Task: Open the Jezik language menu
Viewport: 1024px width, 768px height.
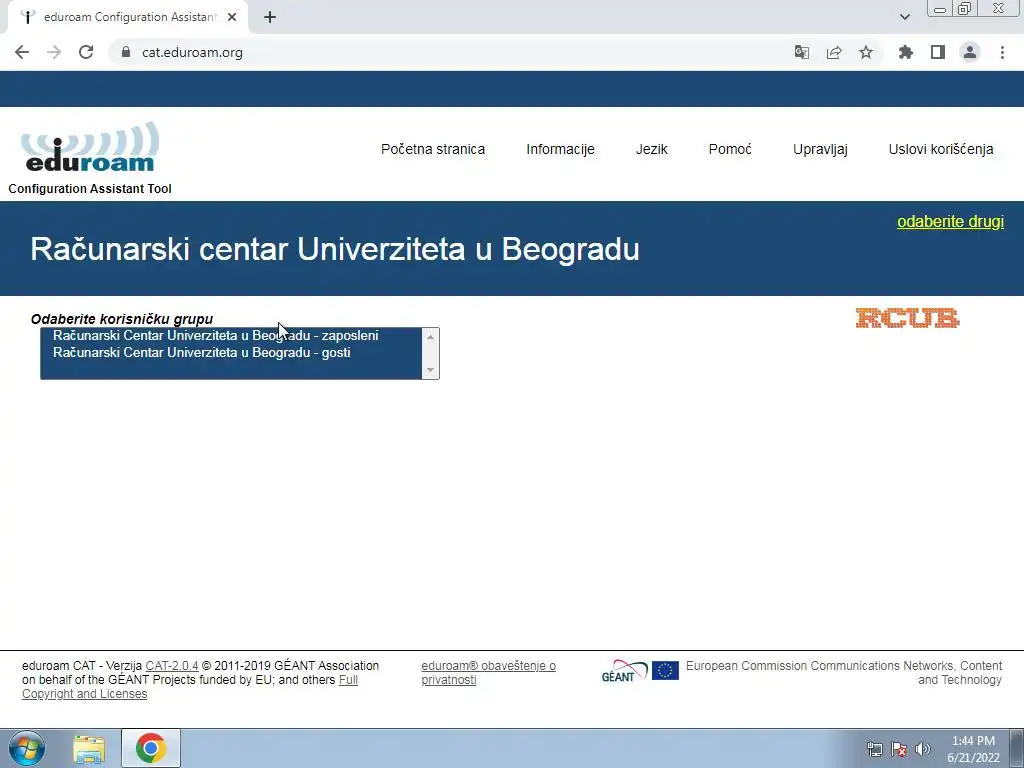Action: pyautogui.click(x=652, y=149)
